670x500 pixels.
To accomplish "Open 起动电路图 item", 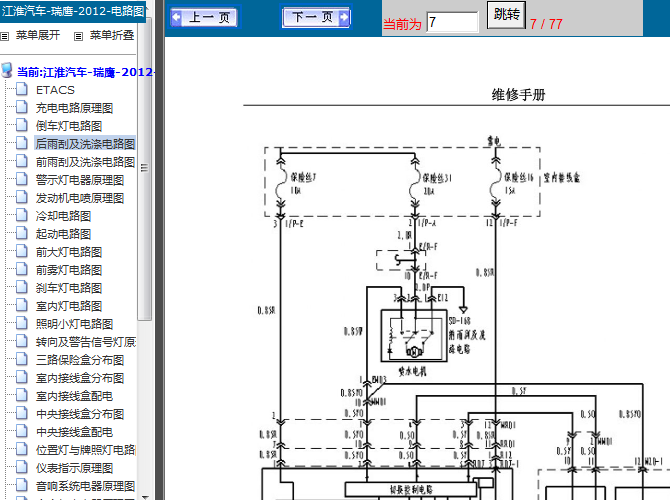I will click(x=63, y=234).
